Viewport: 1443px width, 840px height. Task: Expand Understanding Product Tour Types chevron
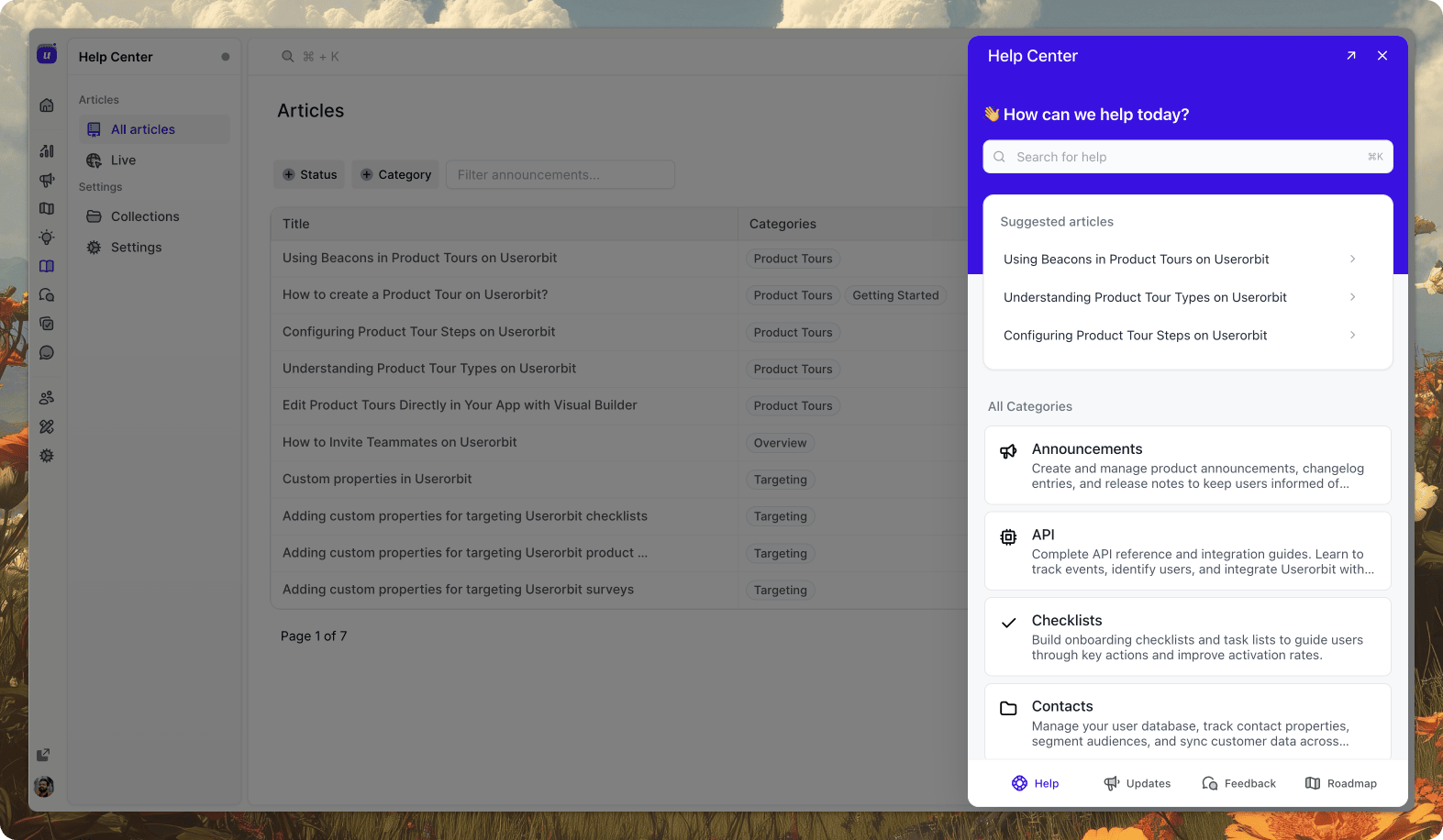(1352, 297)
